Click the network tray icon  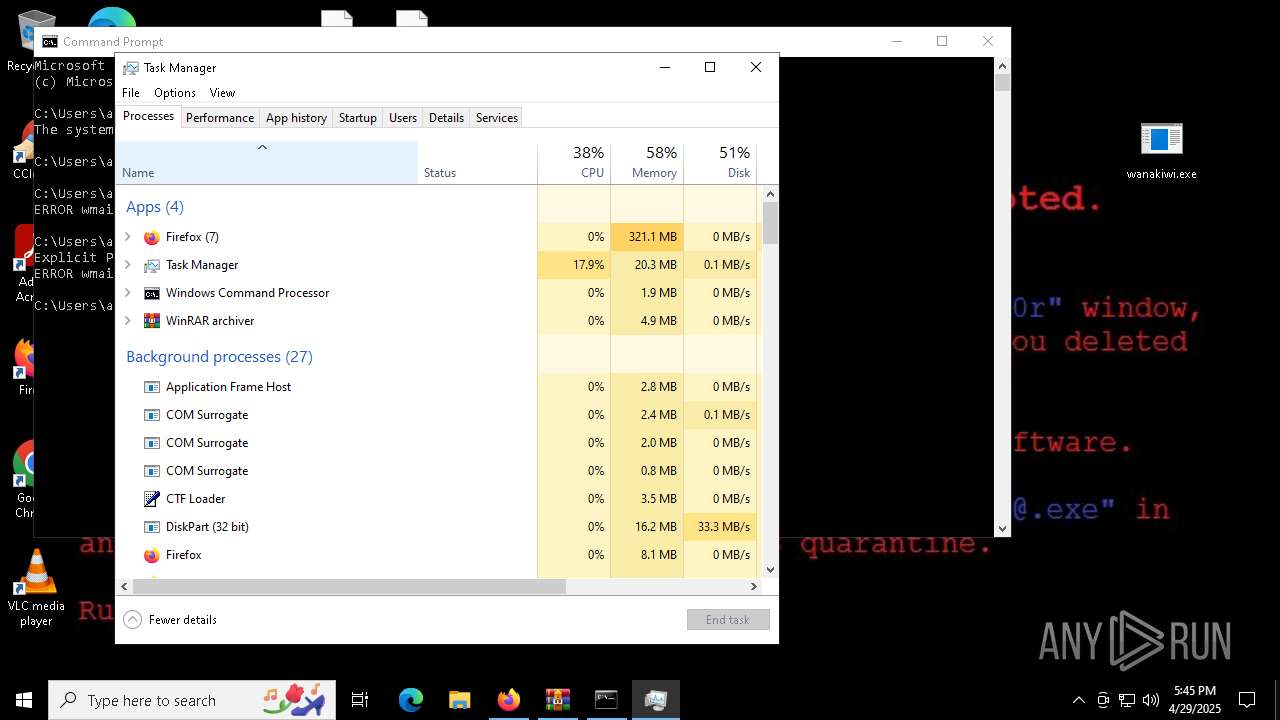click(1127, 700)
